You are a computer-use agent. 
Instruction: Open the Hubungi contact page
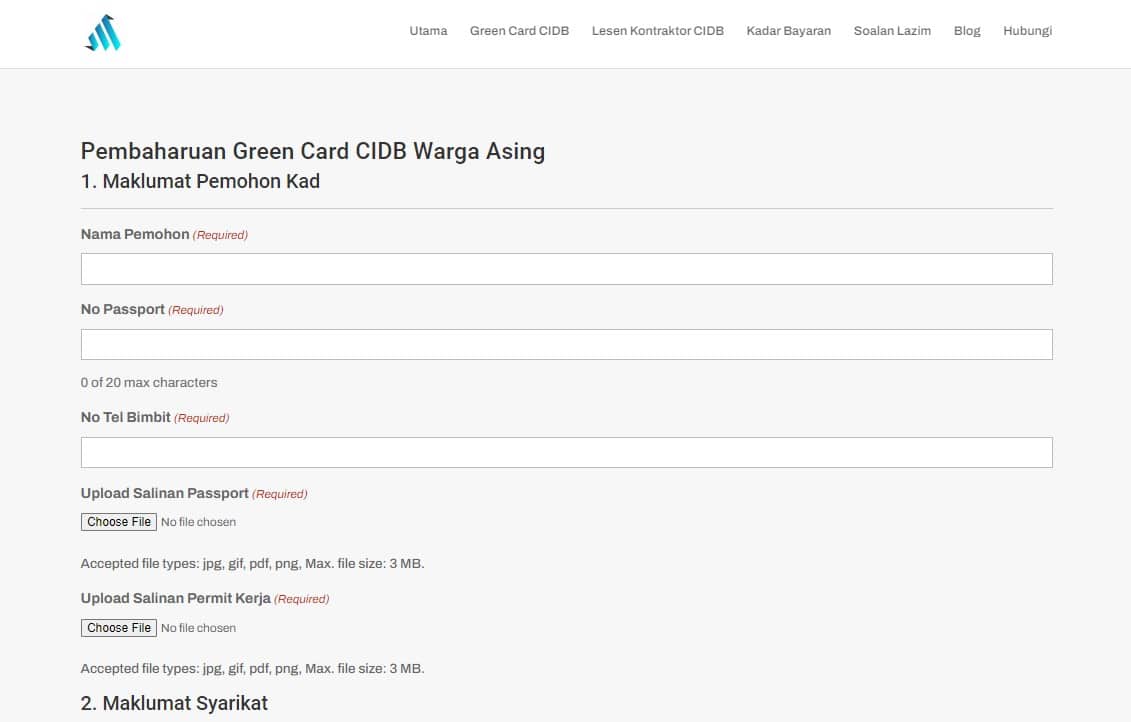(1027, 31)
